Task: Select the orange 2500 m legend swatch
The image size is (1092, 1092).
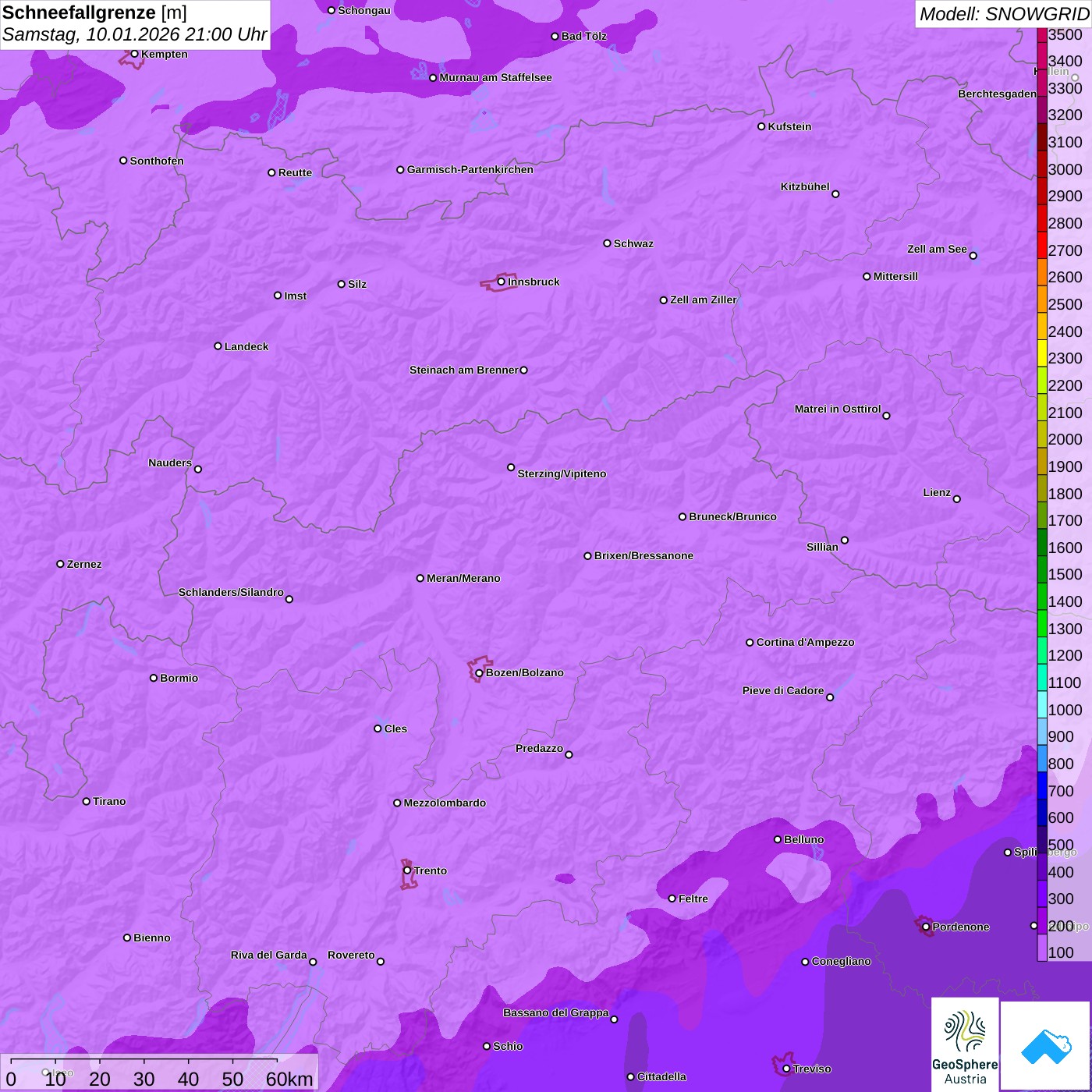Action: tap(1042, 299)
